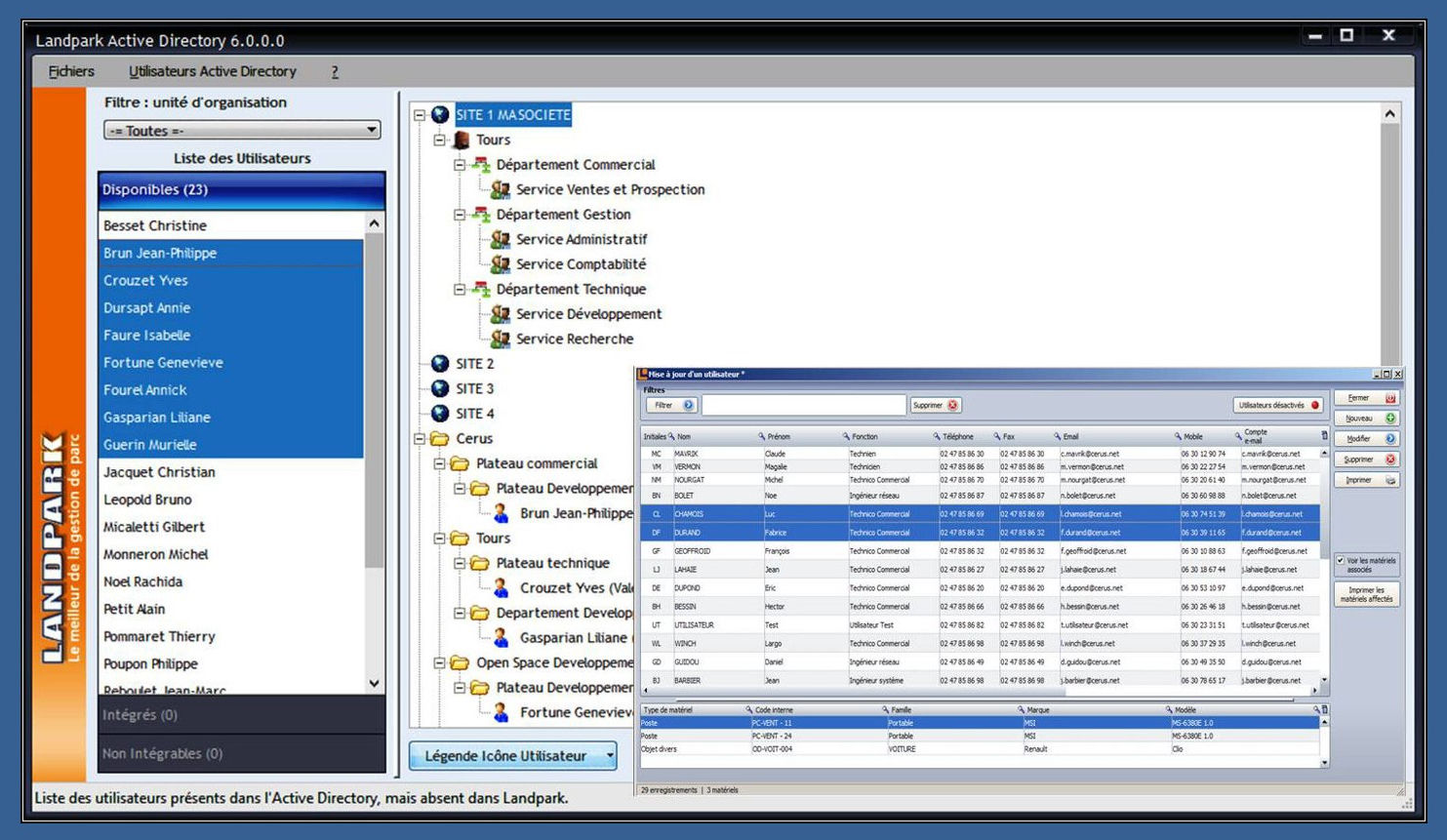Click the SITE 3 globe icon
Image resolution: width=1447 pixels, height=840 pixels.
(x=440, y=388)
